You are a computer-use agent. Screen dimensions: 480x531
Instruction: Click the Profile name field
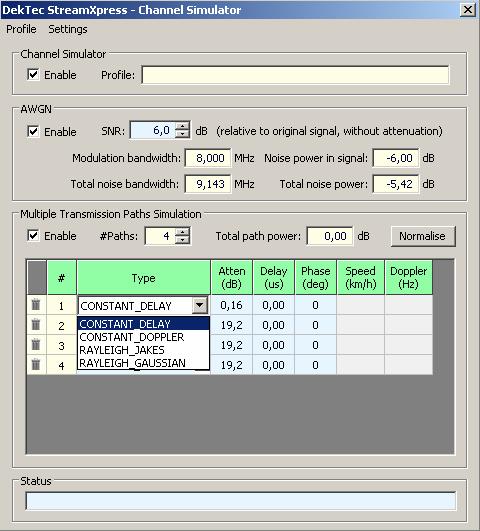tap(295, 75)
